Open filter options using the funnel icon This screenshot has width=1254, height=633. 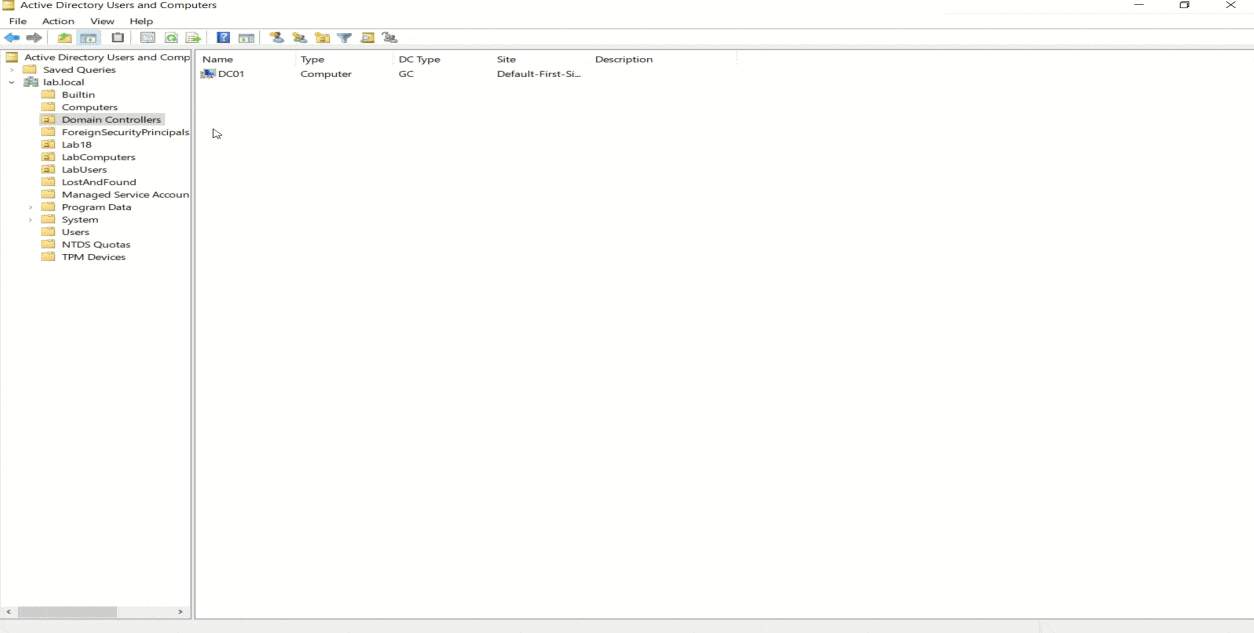point(345,38)
